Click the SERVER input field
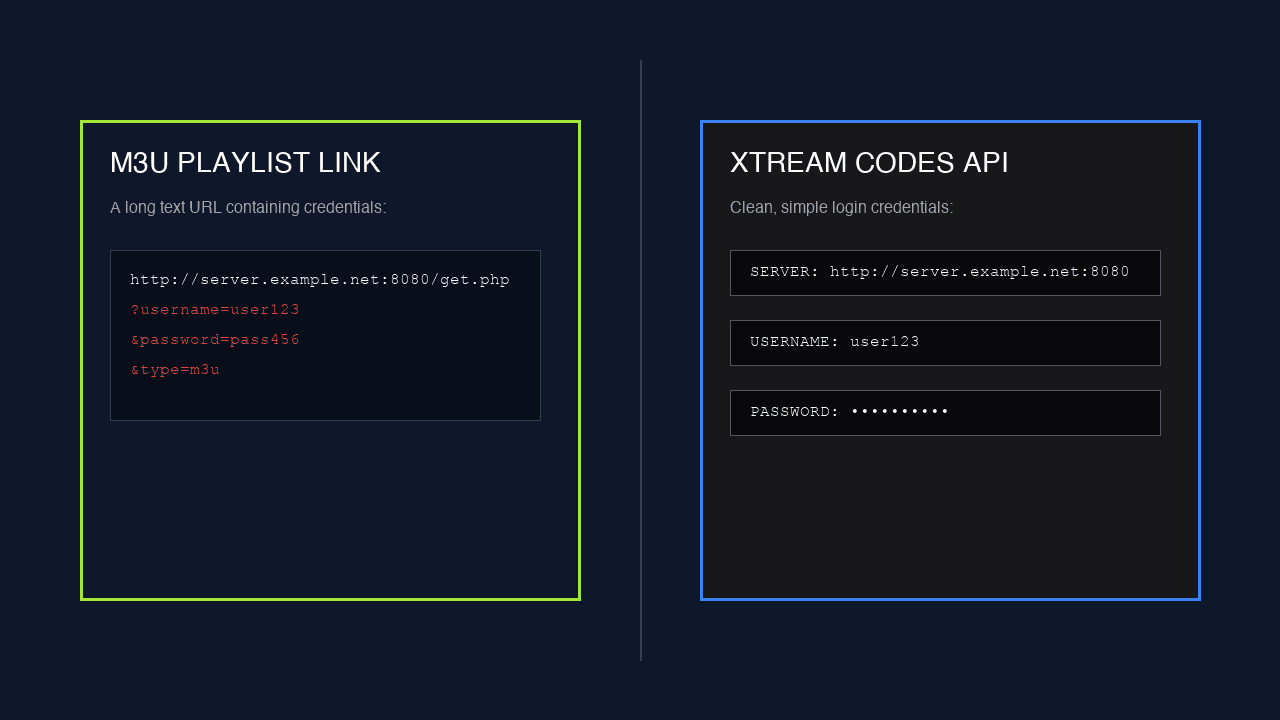 tap(945, 273)
